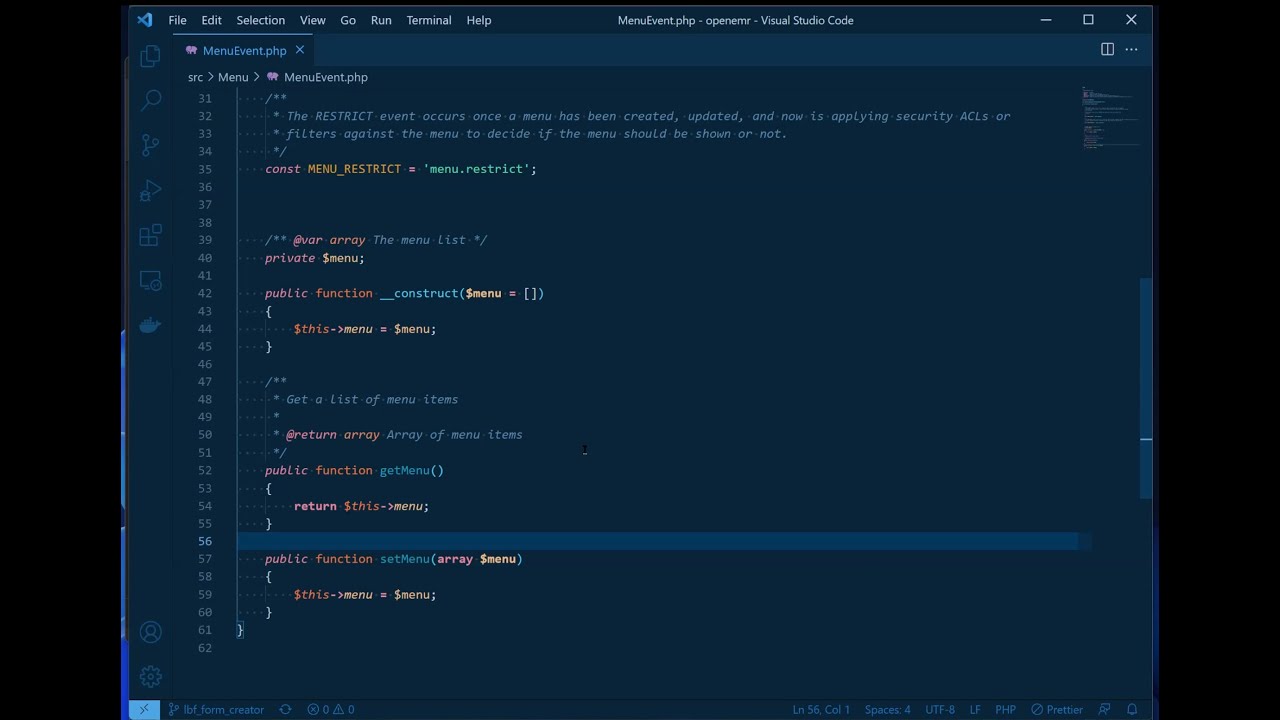Open the Go menu
This screenshot has height=720, width=1280.
tap(348, 20)
